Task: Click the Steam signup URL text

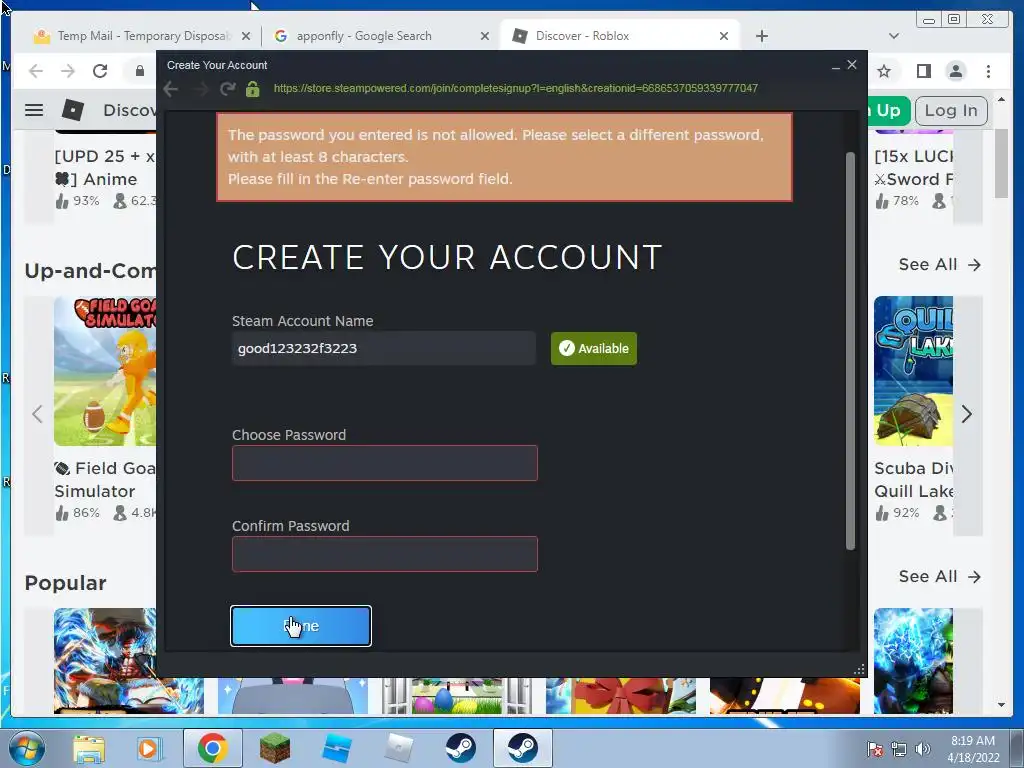Action: point(515,88)
